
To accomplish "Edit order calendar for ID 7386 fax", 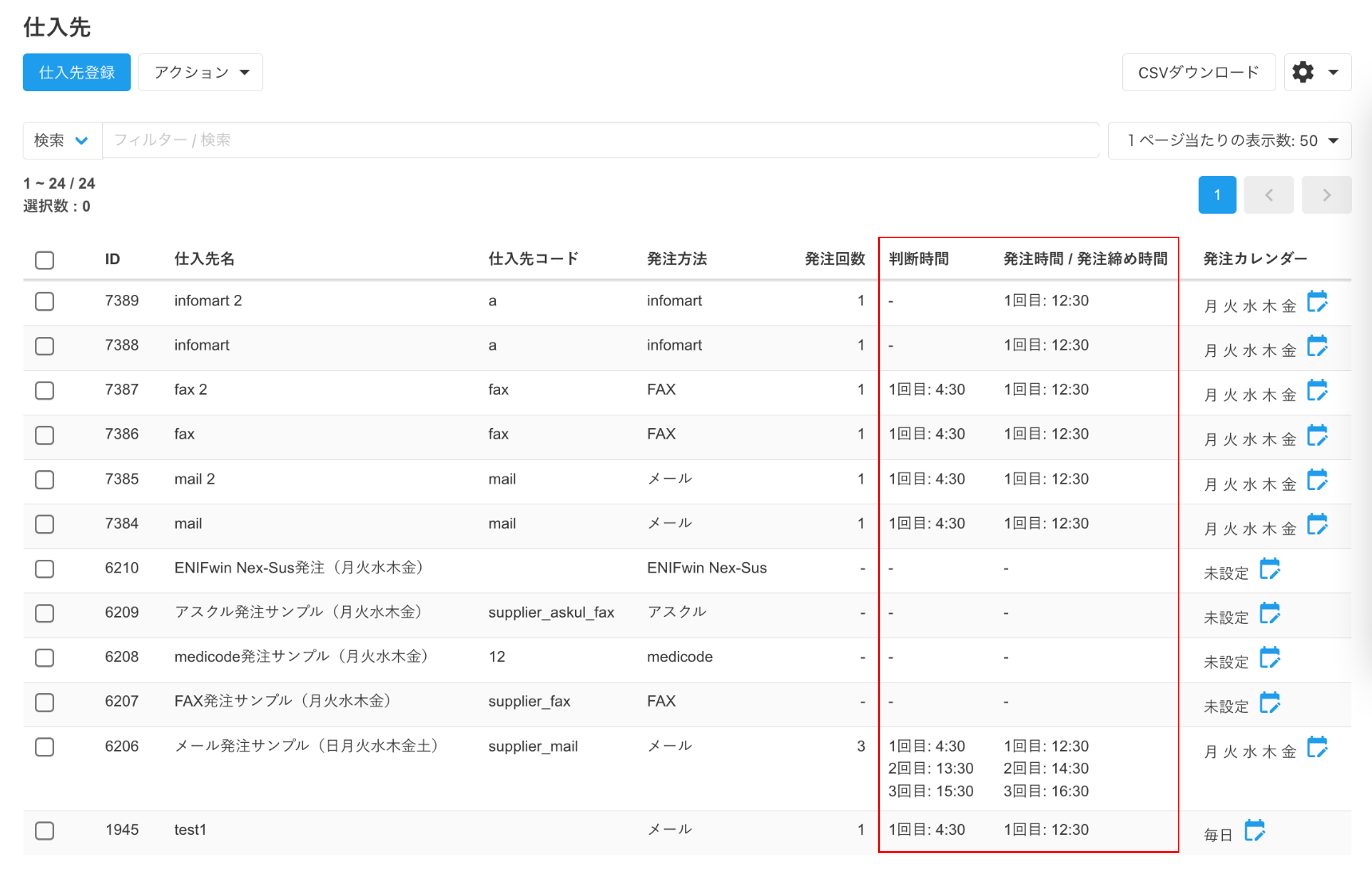I will point(1317,435).
